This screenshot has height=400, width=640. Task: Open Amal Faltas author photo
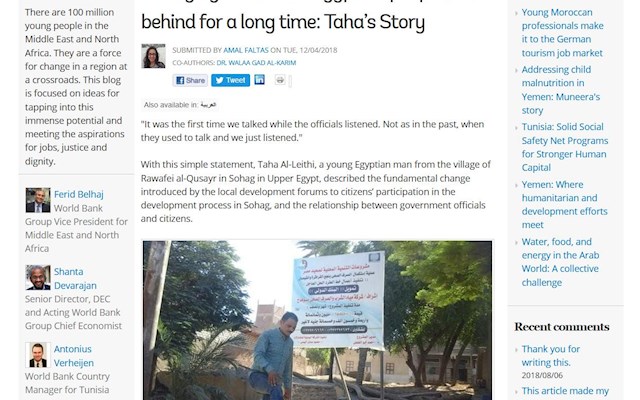tap(153, 56)
